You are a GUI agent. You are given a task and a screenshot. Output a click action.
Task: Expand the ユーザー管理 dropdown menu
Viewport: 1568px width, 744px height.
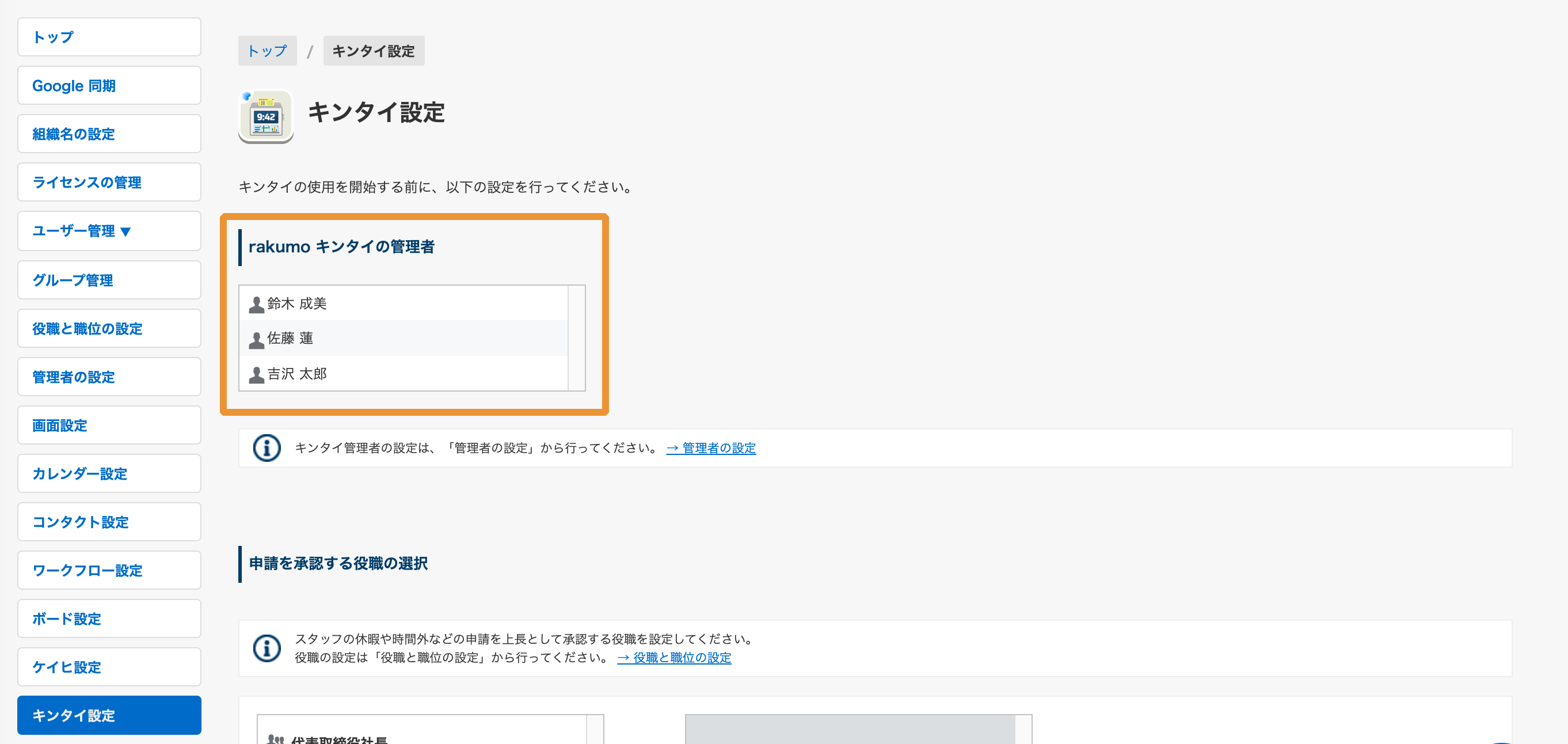pos(109,231)
